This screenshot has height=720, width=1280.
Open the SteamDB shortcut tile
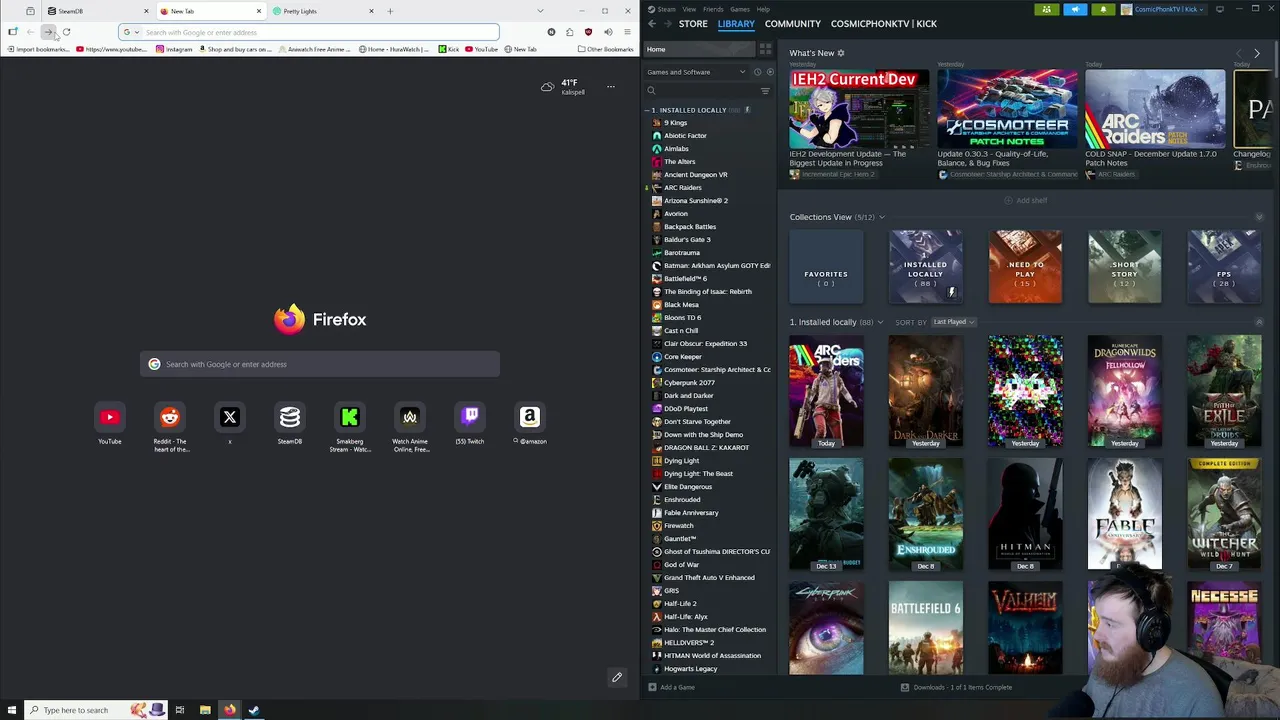[x=290, y=417]
